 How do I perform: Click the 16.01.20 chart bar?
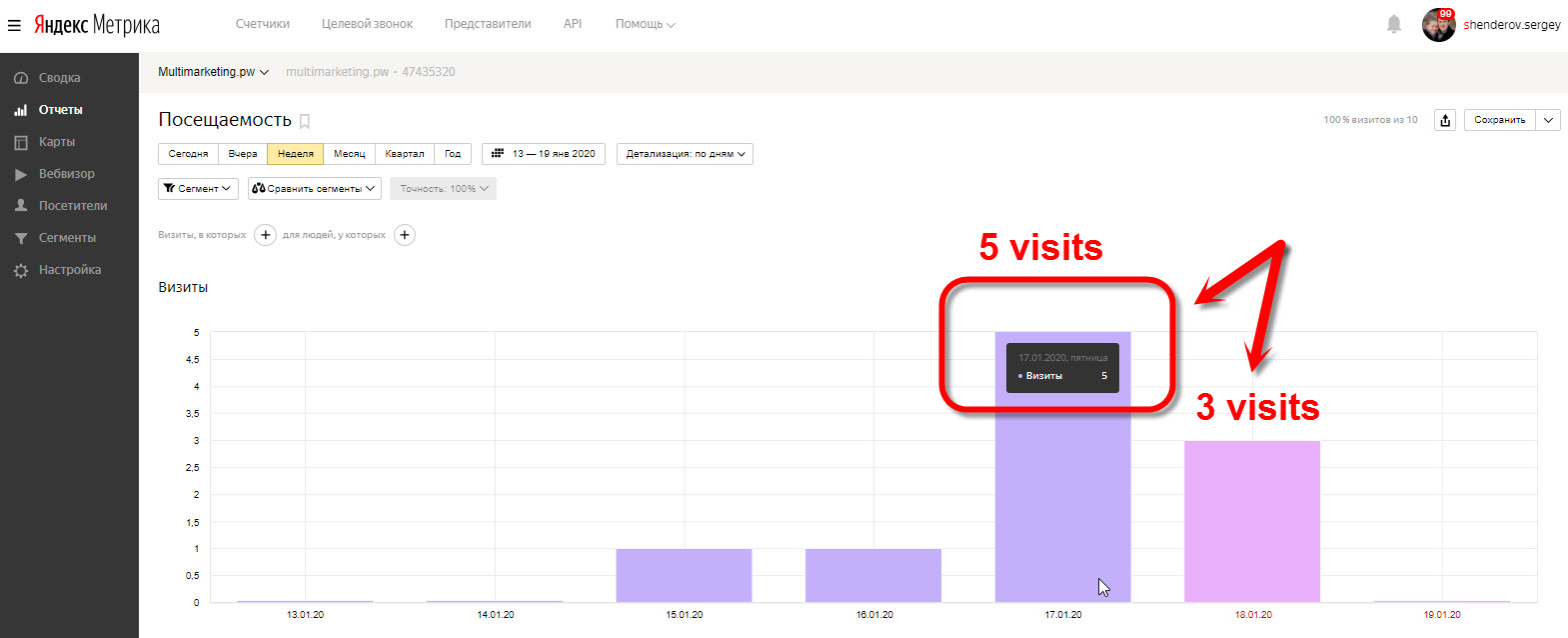click(x=873, y=575)
